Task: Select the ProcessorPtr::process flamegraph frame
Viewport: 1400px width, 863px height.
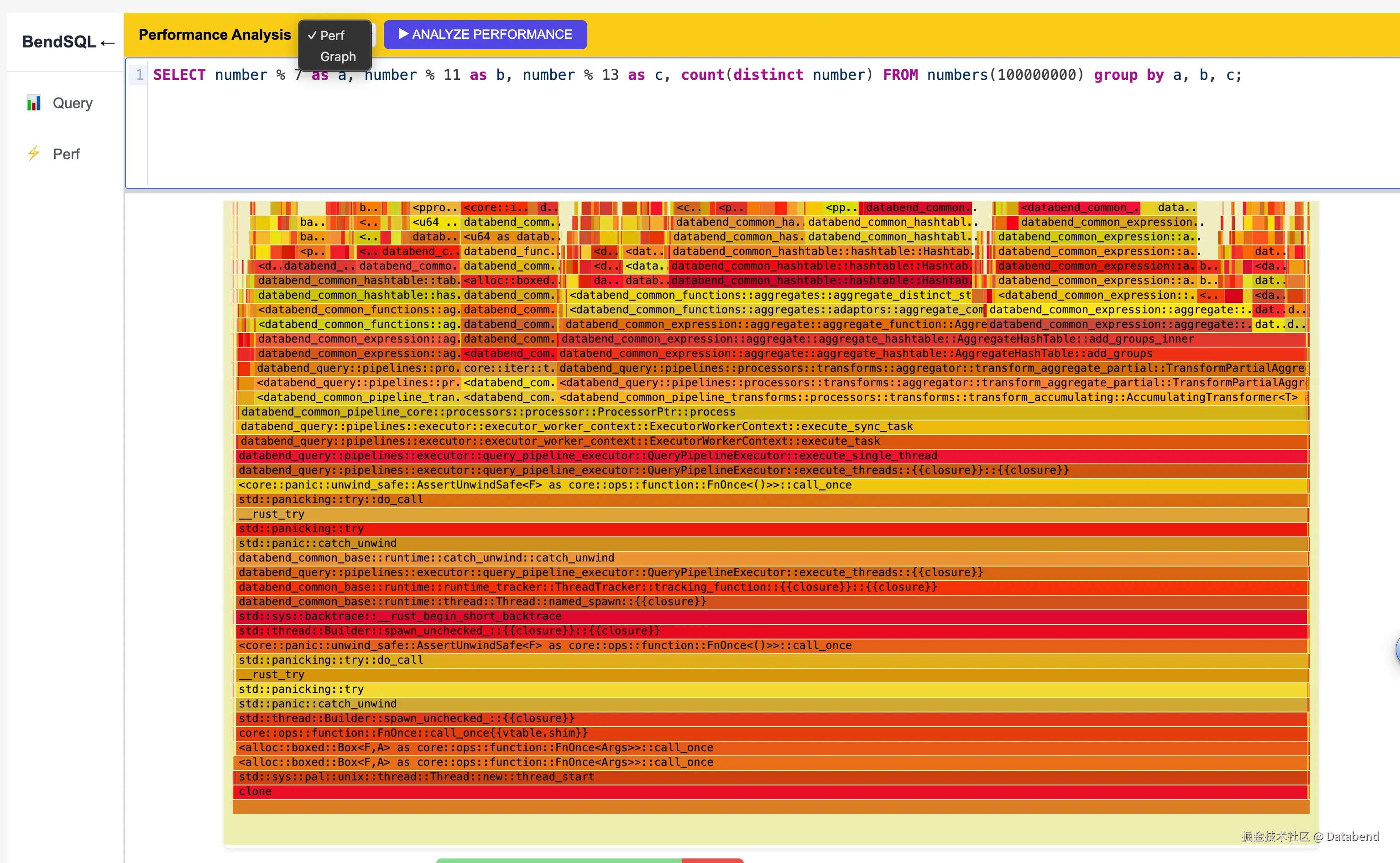Action: point(771,412)
